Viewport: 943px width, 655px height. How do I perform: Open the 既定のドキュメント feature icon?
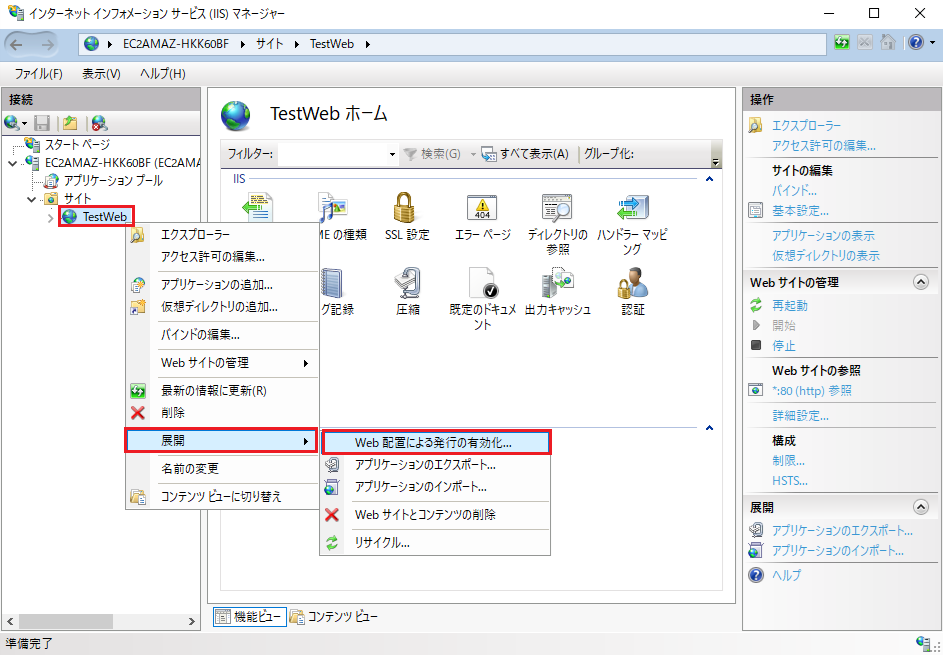tap(482, 299)
